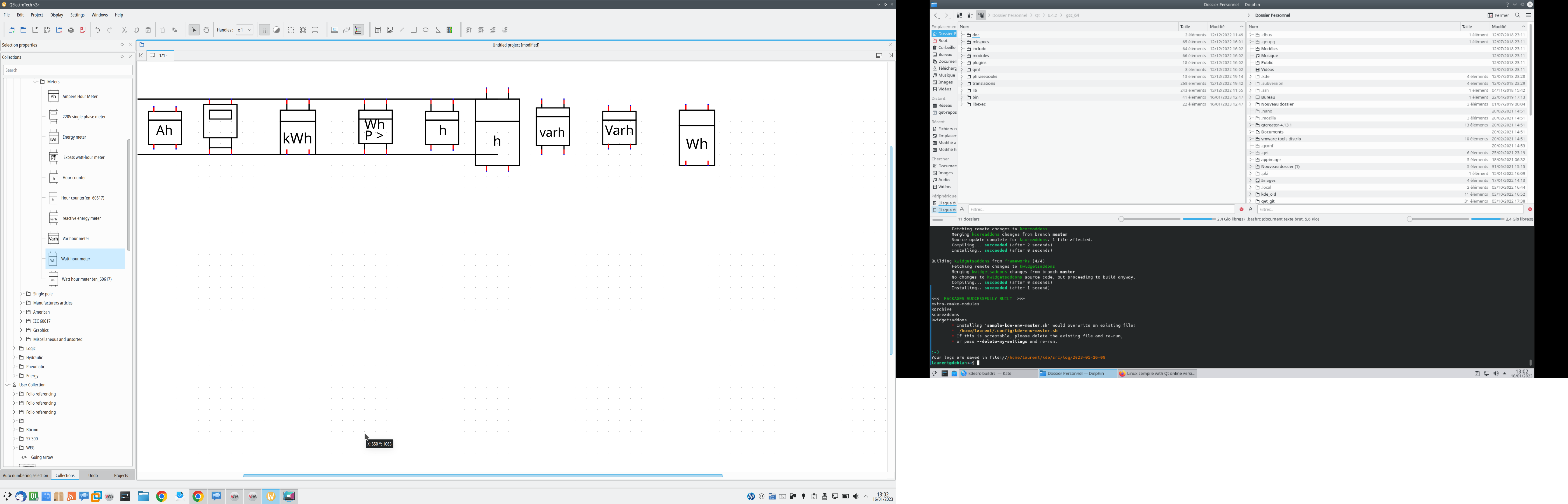
Task: Select the rectangle drawing tool
Action: tap(414, 30)
